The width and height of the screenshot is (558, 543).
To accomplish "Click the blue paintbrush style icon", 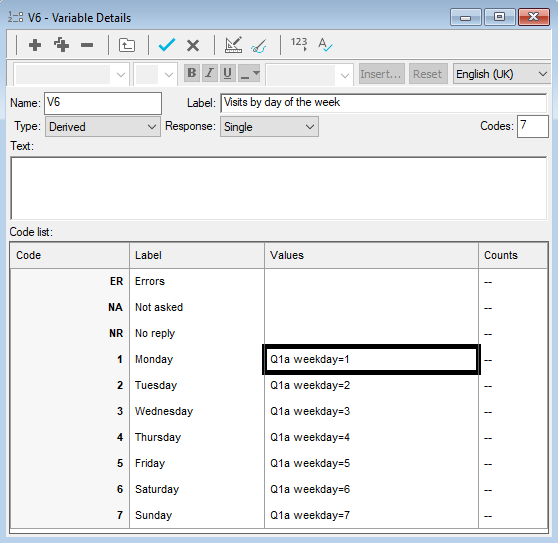I will pyautogui.click(x=259, y=46).
